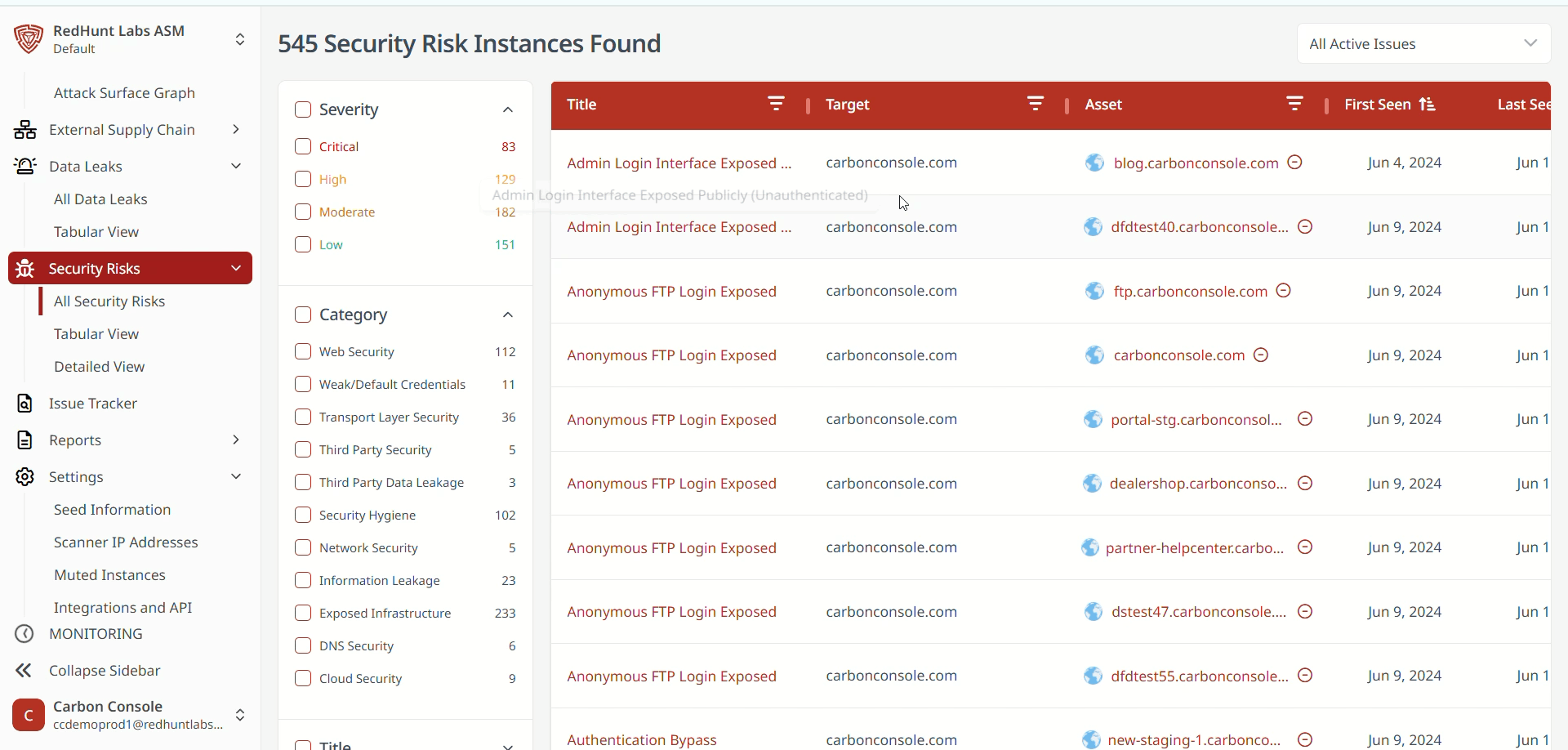Open Authentication Bypass risk link

coord(641,739)
